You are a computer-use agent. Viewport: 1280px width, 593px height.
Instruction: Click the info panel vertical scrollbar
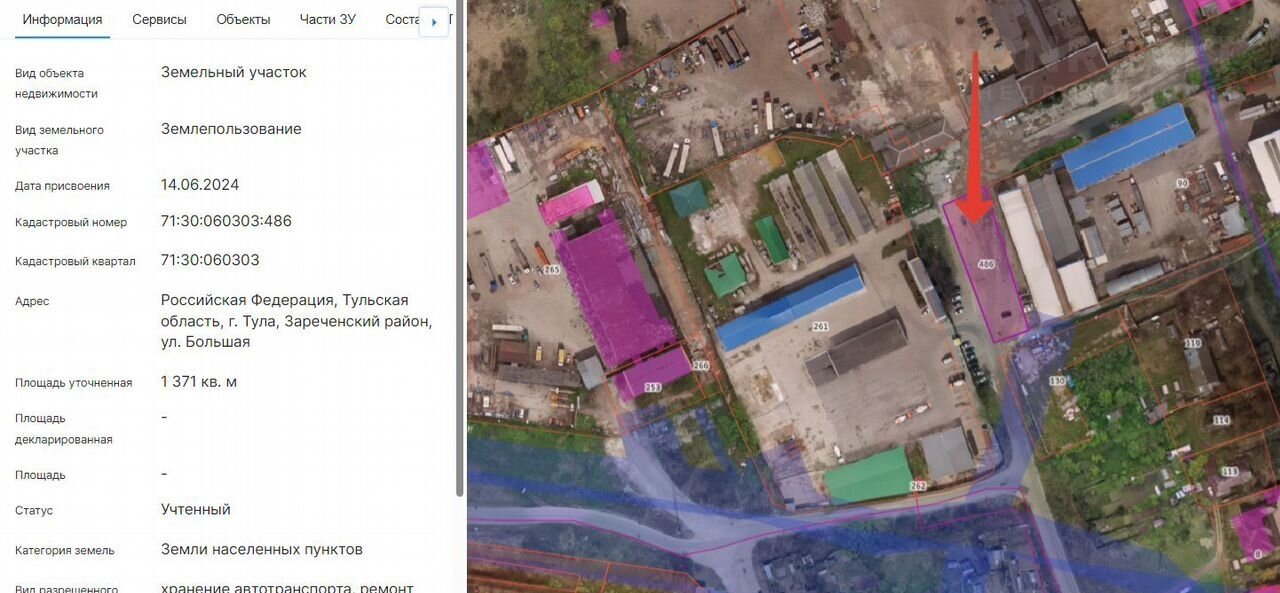pos(459,250)
